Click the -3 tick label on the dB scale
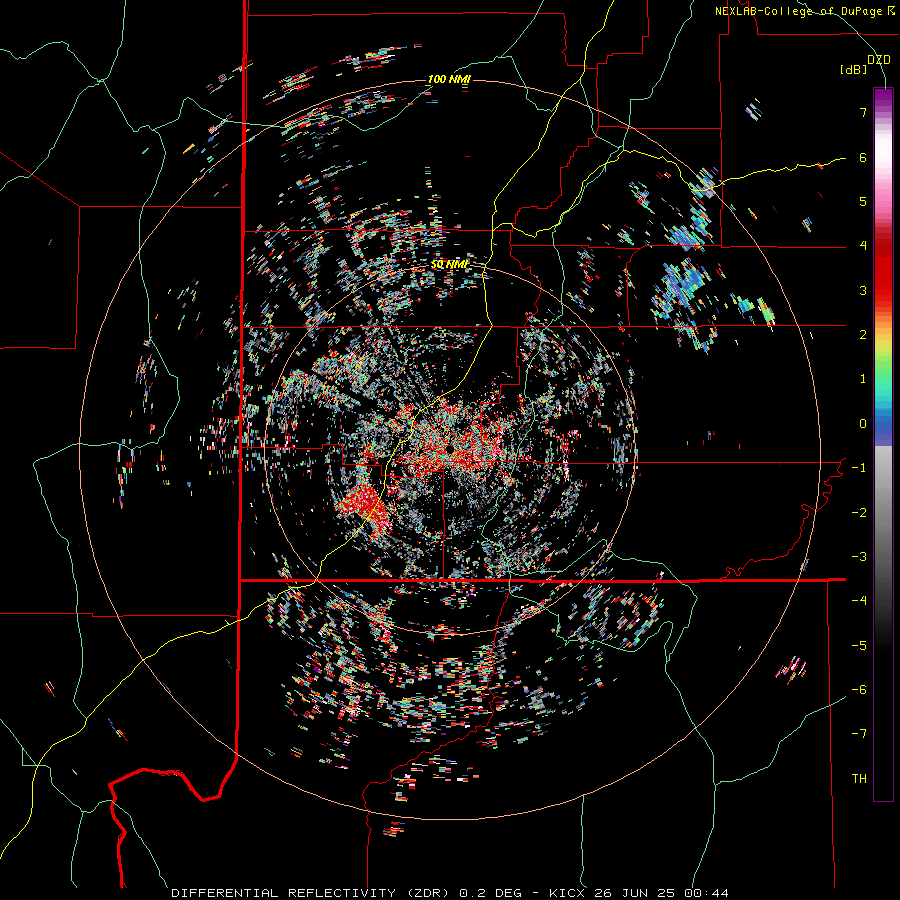The width and height of the screenshot is (900, 900). coord(859,557)
